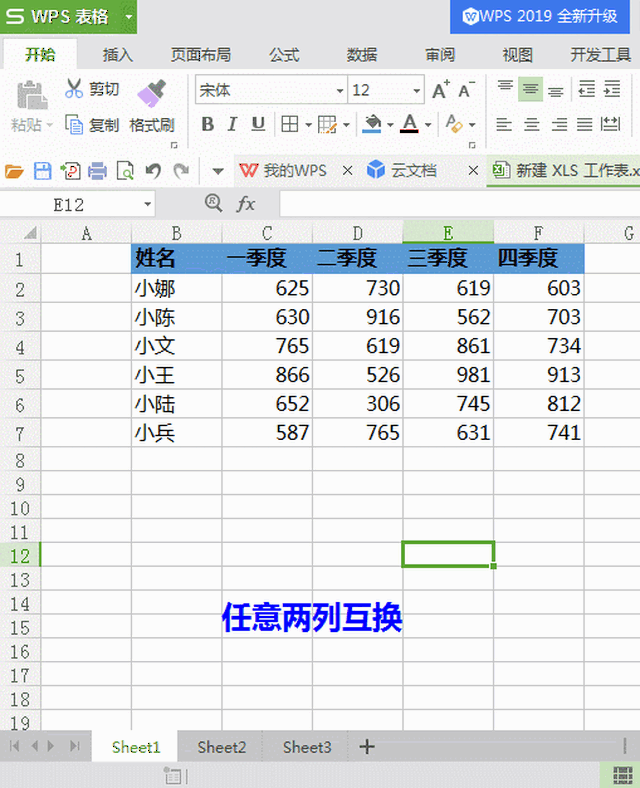
Task: Open the borders dropdown arrow
Action: point(308,125)
